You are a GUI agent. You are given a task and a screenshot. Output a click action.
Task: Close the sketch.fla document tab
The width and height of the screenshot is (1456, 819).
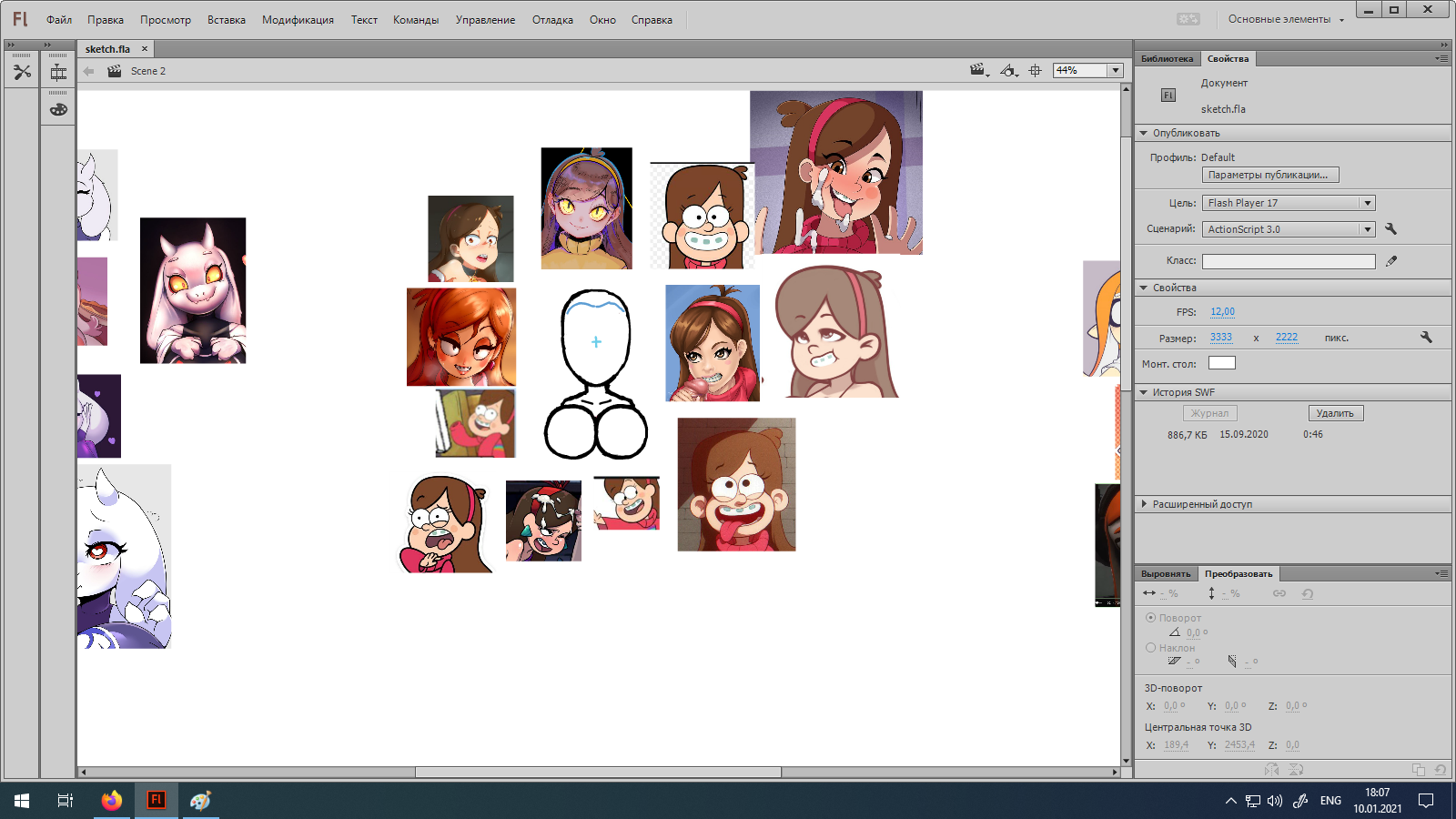pos(144,49)
